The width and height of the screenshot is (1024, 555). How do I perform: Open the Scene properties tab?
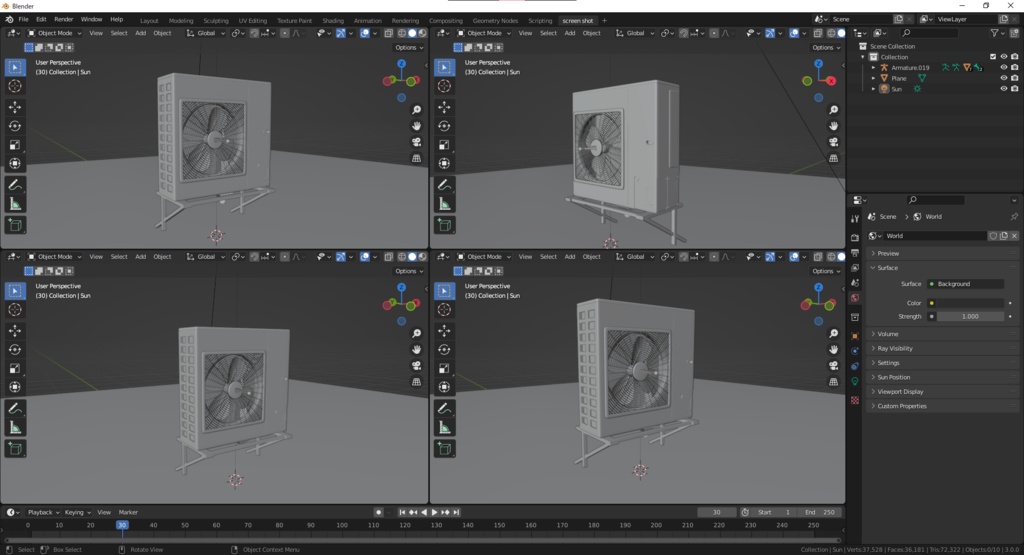click(855, 283)
